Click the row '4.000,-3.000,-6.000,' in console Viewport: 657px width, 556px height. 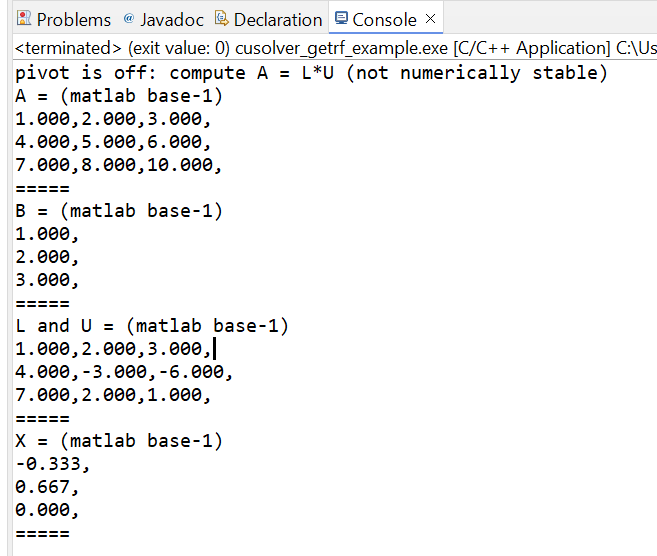123,372
